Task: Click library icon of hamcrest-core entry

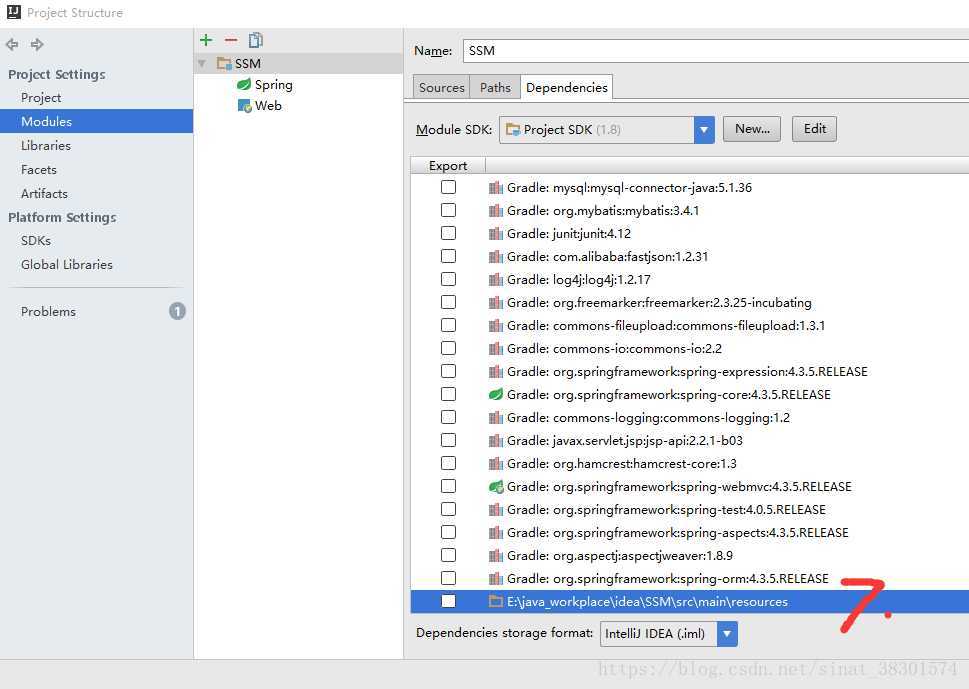Action: pyautogui.click(x=496, y=463)
